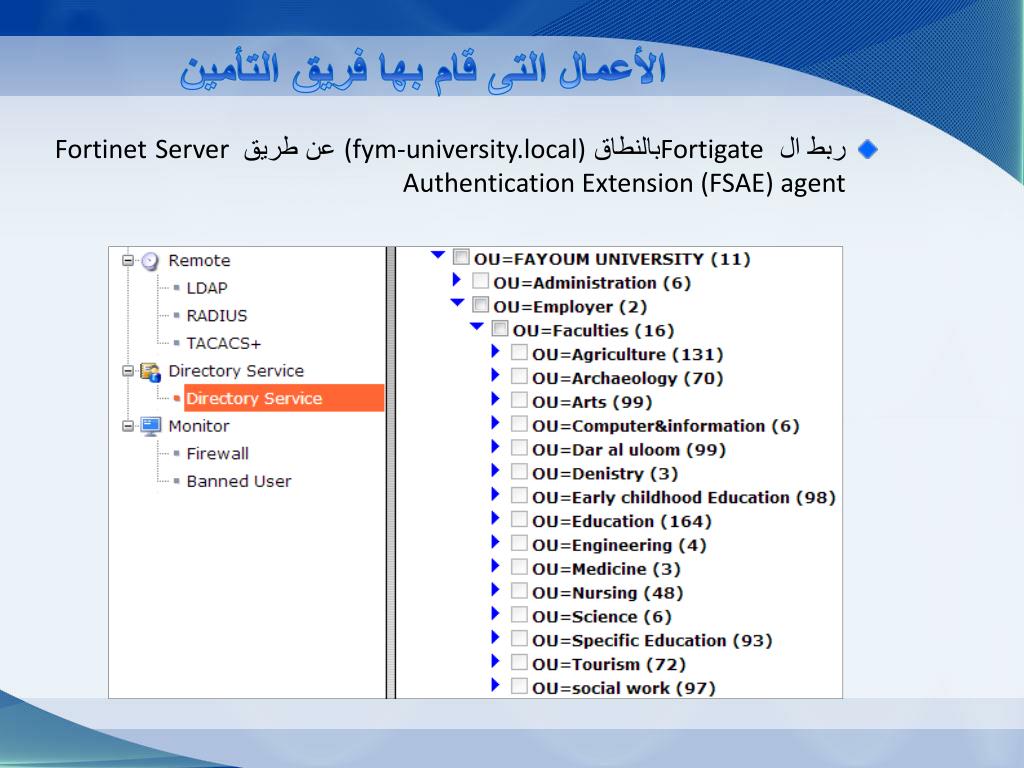This screenshot has height=768, width=1024.
Task: Expand the OU=Science arrow
Action: [x=496, y=613]
